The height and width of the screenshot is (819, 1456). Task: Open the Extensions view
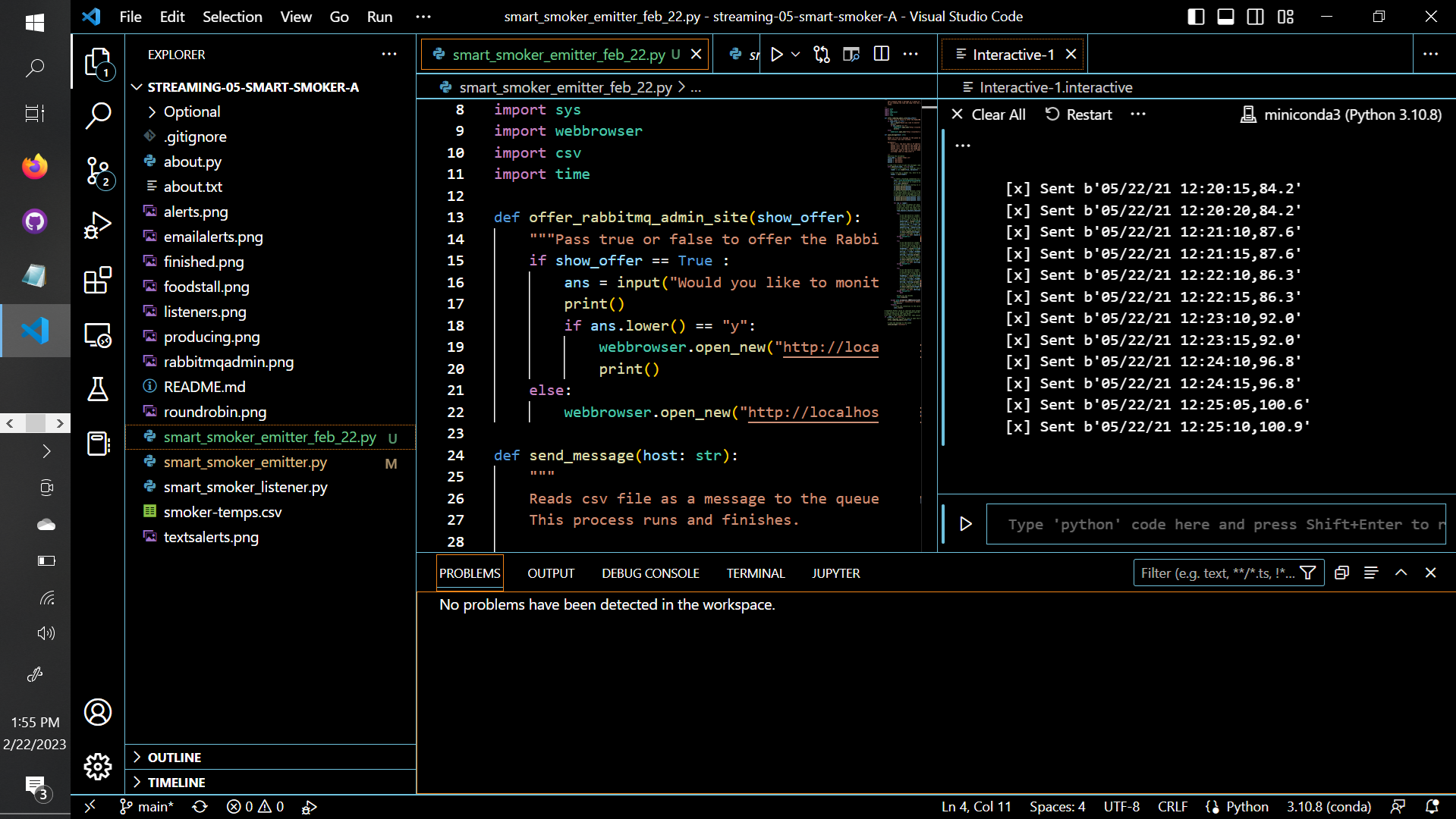point(97,280)
